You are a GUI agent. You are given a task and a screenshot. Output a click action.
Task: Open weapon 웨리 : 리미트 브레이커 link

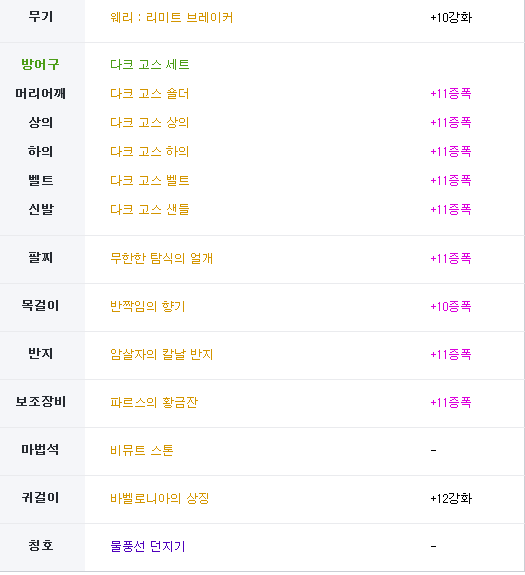tap(172, 17)
